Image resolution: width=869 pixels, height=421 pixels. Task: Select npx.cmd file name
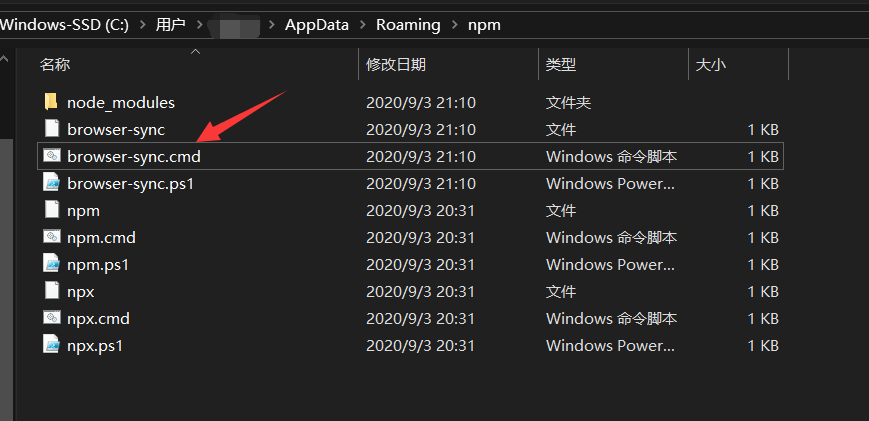(98, 319)
